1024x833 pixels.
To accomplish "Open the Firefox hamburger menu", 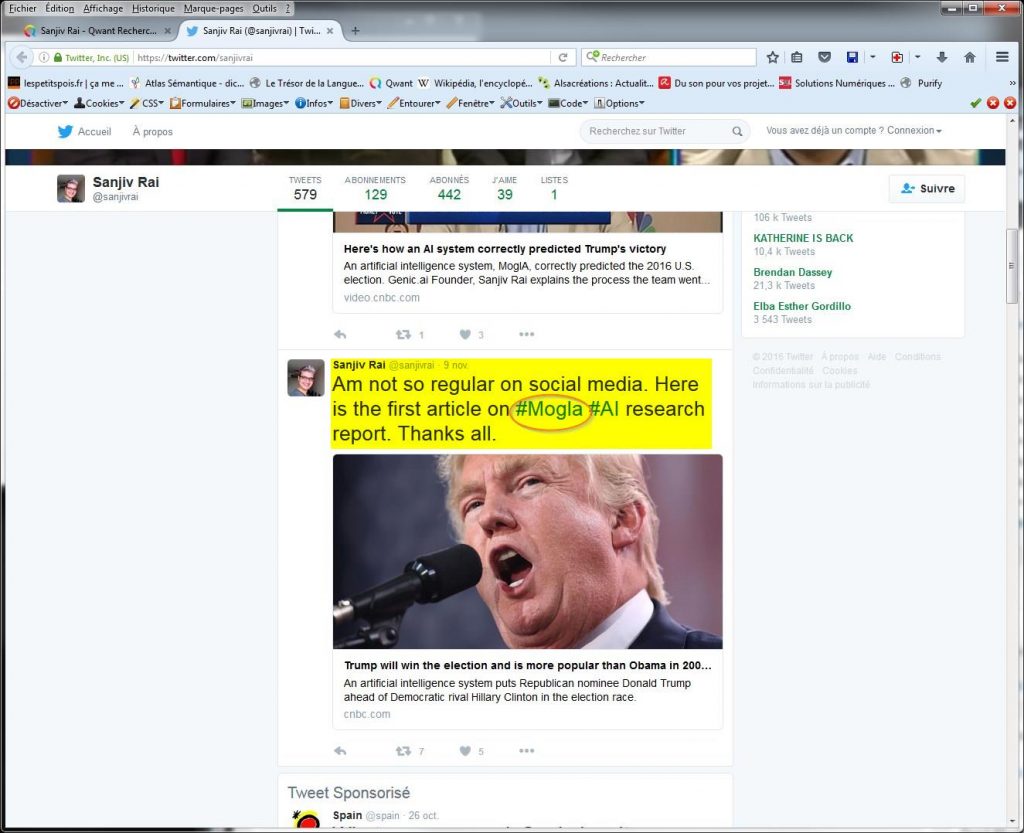I will 1002,57.
